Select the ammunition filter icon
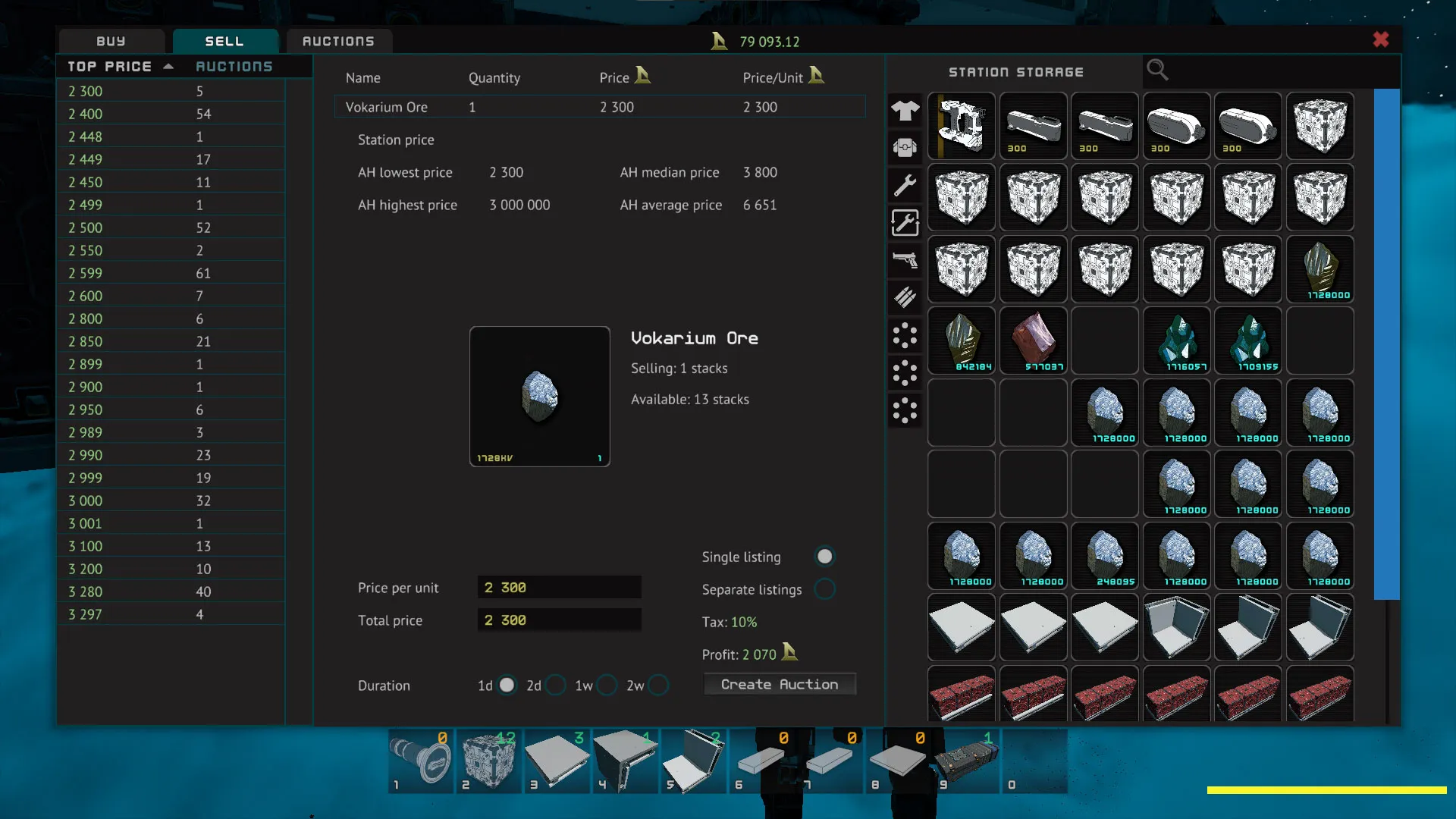This screenshot has height=819, width=1456. click(905, 297)
